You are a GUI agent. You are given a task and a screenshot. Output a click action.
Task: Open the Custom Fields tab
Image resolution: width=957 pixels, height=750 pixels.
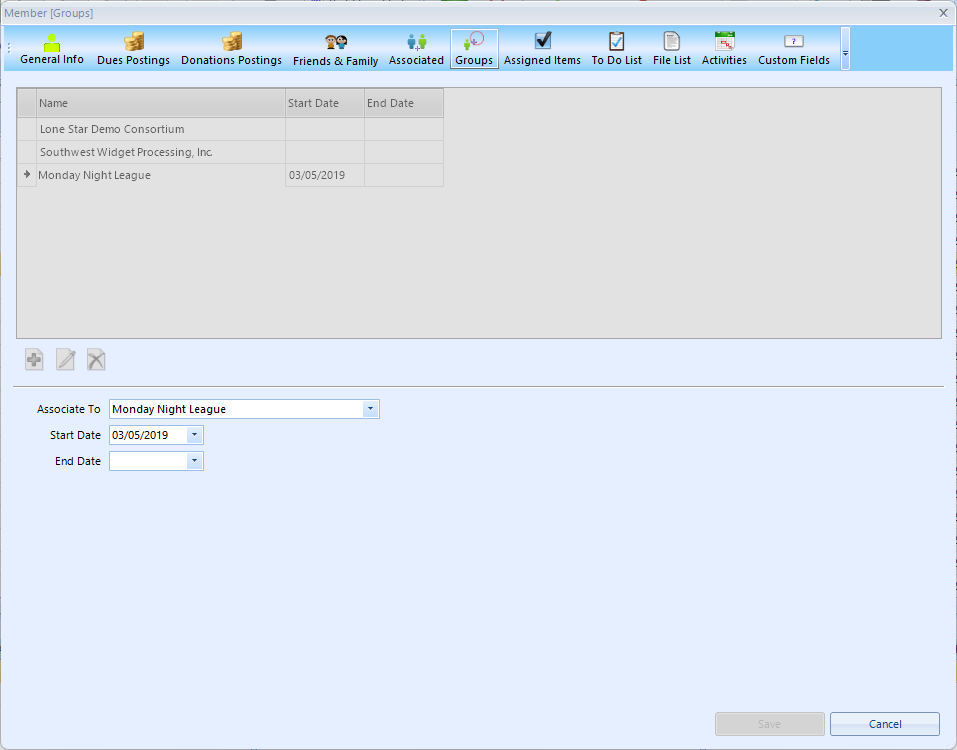click(x=793, y=49)
